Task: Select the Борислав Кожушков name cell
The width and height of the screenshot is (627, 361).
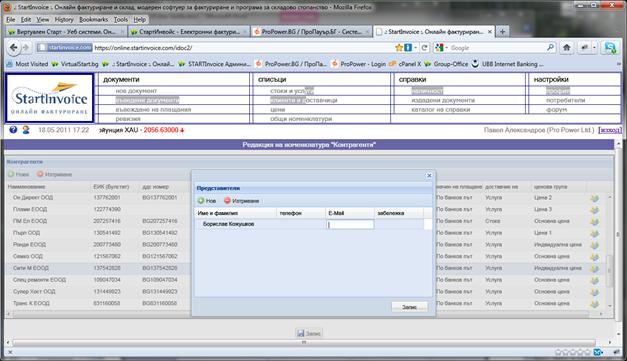Action: [x=236, y=224]
